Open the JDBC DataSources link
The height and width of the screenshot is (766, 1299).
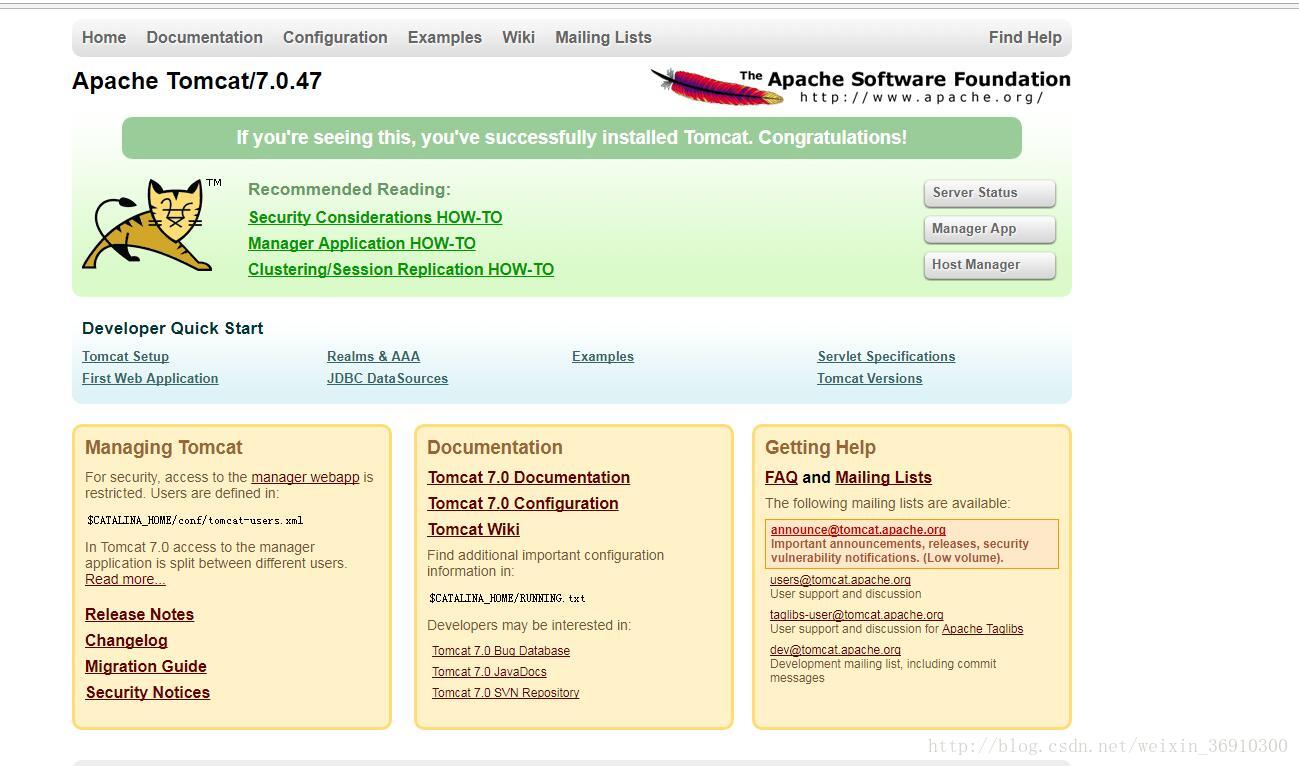tap(387, 378)
